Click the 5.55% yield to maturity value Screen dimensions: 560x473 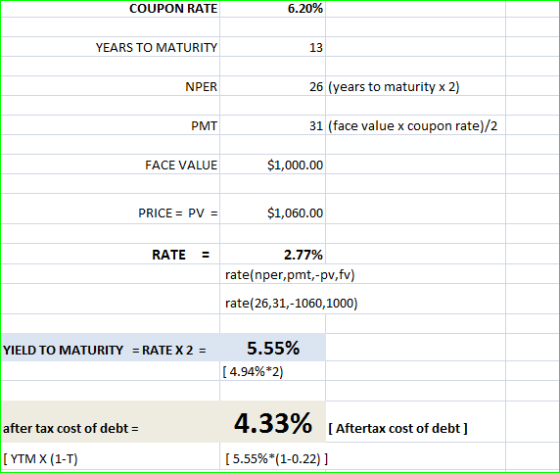click(273, 348)
